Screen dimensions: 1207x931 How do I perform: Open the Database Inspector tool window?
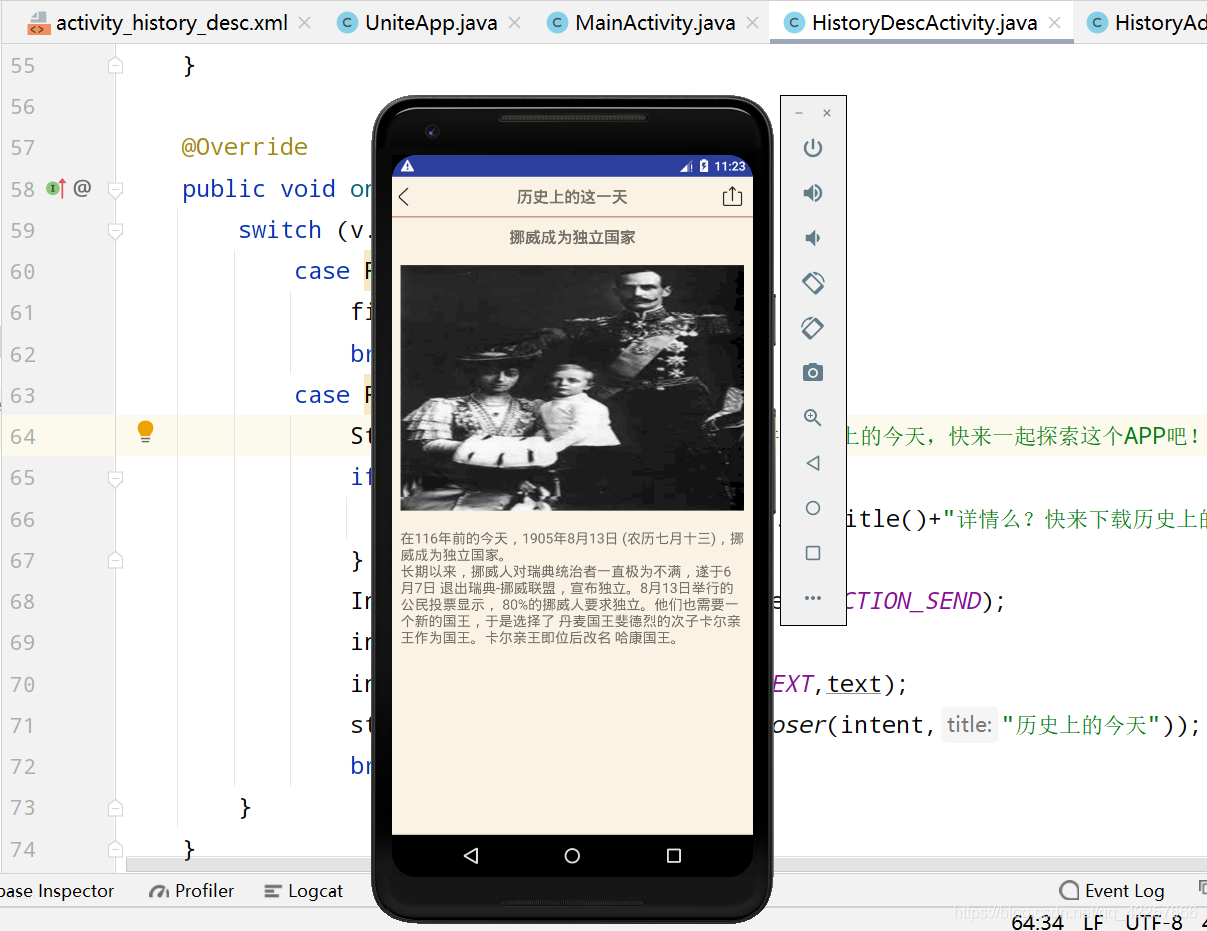[x=57, y=891]
